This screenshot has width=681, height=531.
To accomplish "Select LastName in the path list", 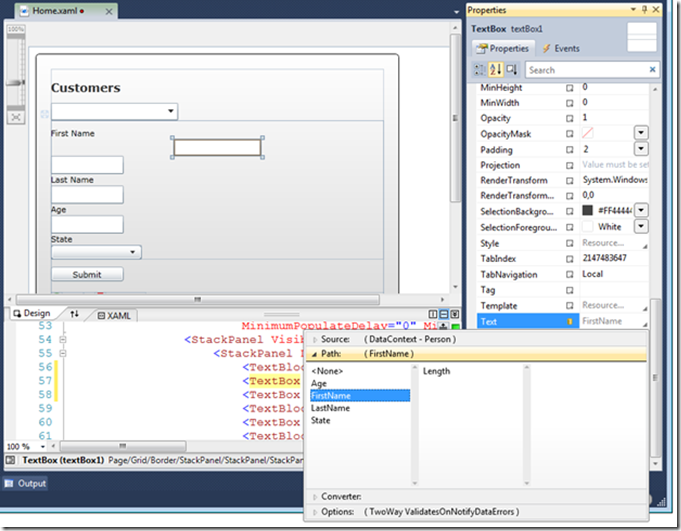I will pyautogui.click(x=331, y=408).
